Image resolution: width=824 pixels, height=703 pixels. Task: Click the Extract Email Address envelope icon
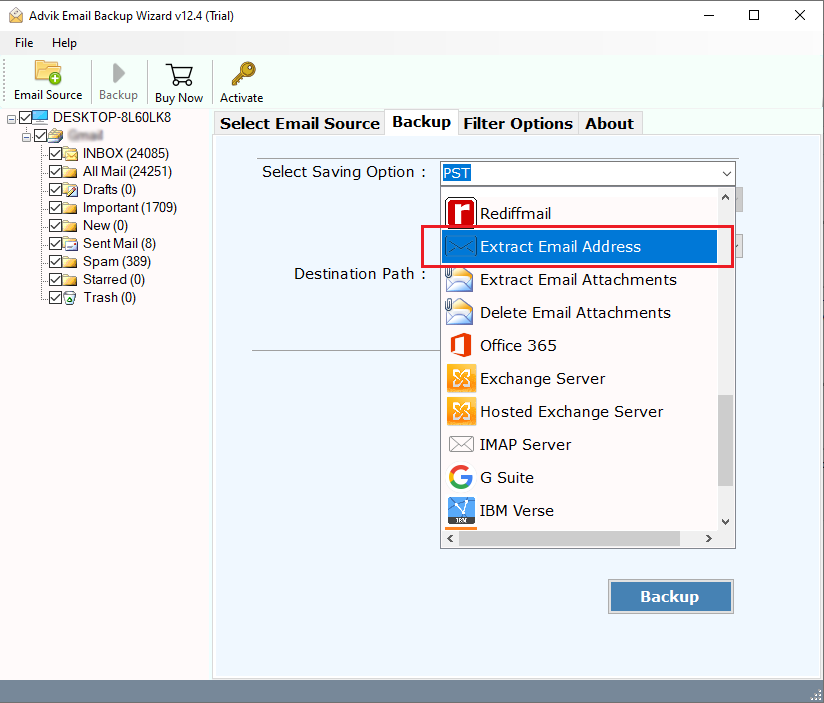(461, 246)
